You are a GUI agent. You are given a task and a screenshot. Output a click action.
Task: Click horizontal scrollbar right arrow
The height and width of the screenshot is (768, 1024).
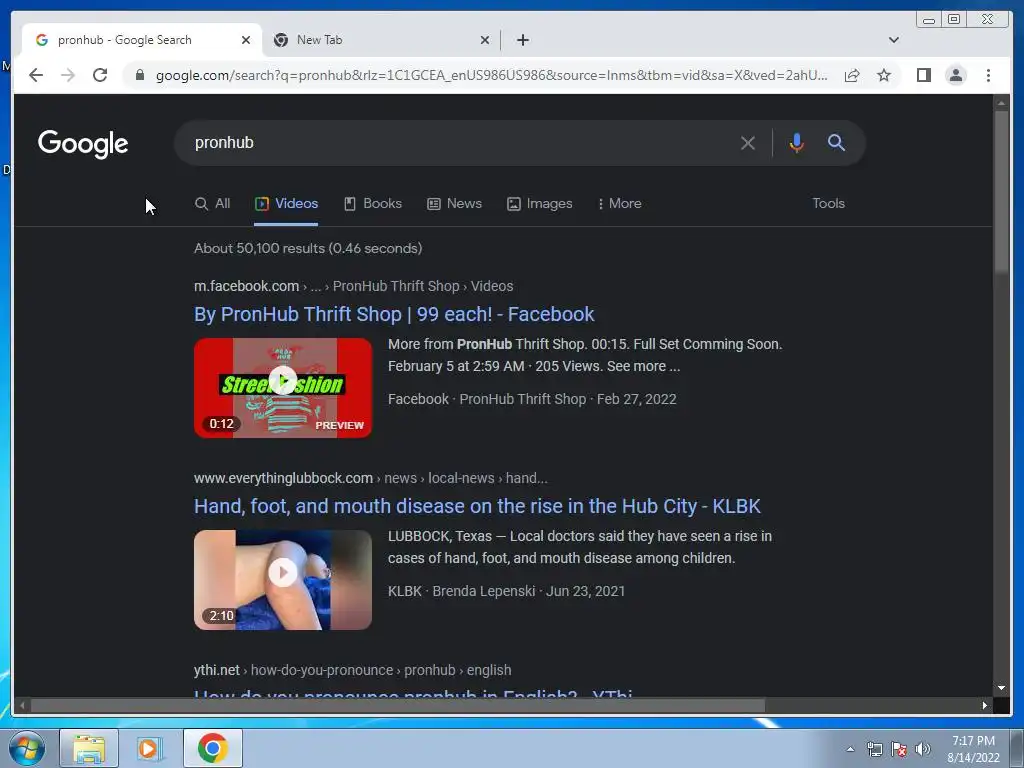pos(985,705)
